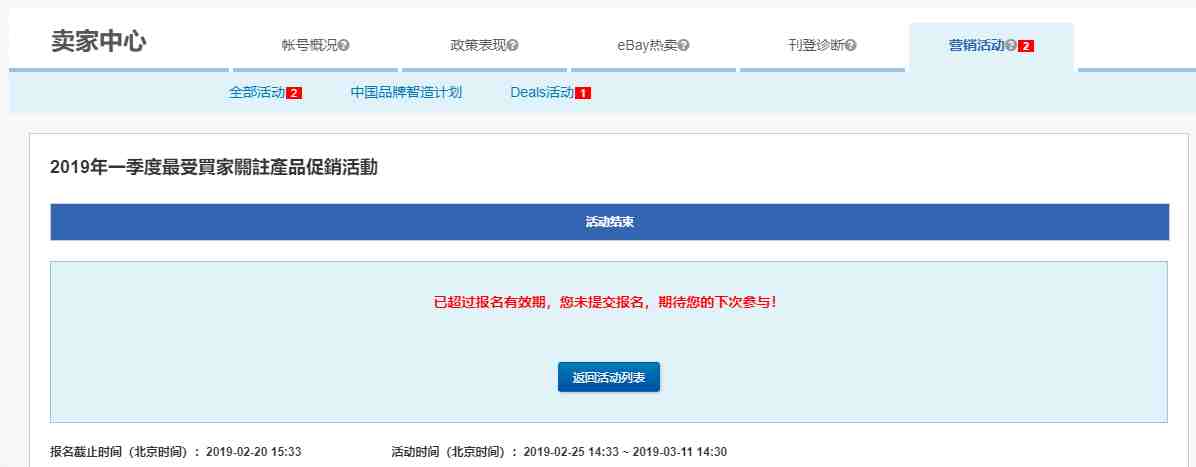Click the 卖家中心 page title
Screen dimensions: 1196x467
(99, 42)
